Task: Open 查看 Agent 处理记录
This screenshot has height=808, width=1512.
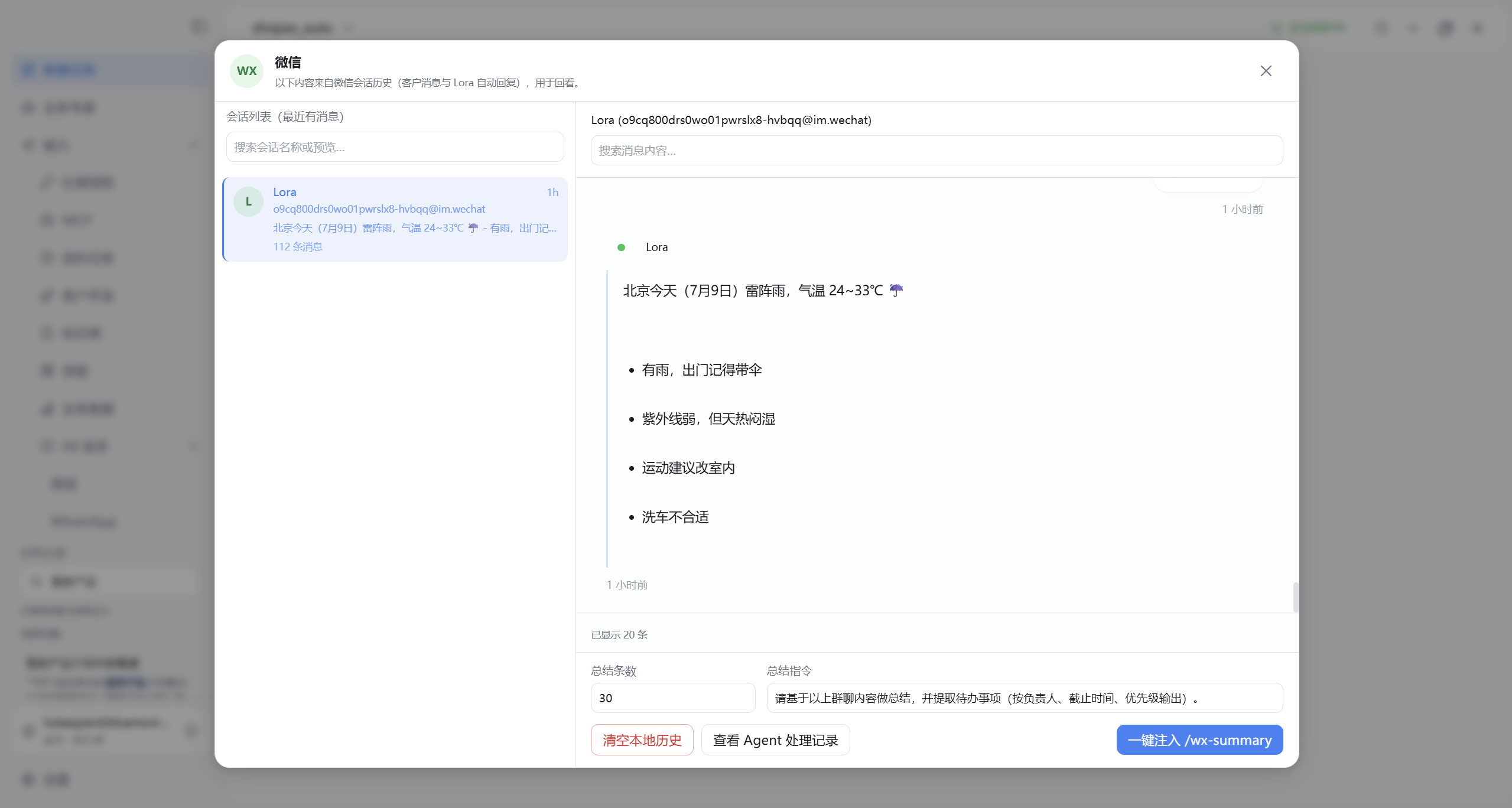Action: pos(775,740)
